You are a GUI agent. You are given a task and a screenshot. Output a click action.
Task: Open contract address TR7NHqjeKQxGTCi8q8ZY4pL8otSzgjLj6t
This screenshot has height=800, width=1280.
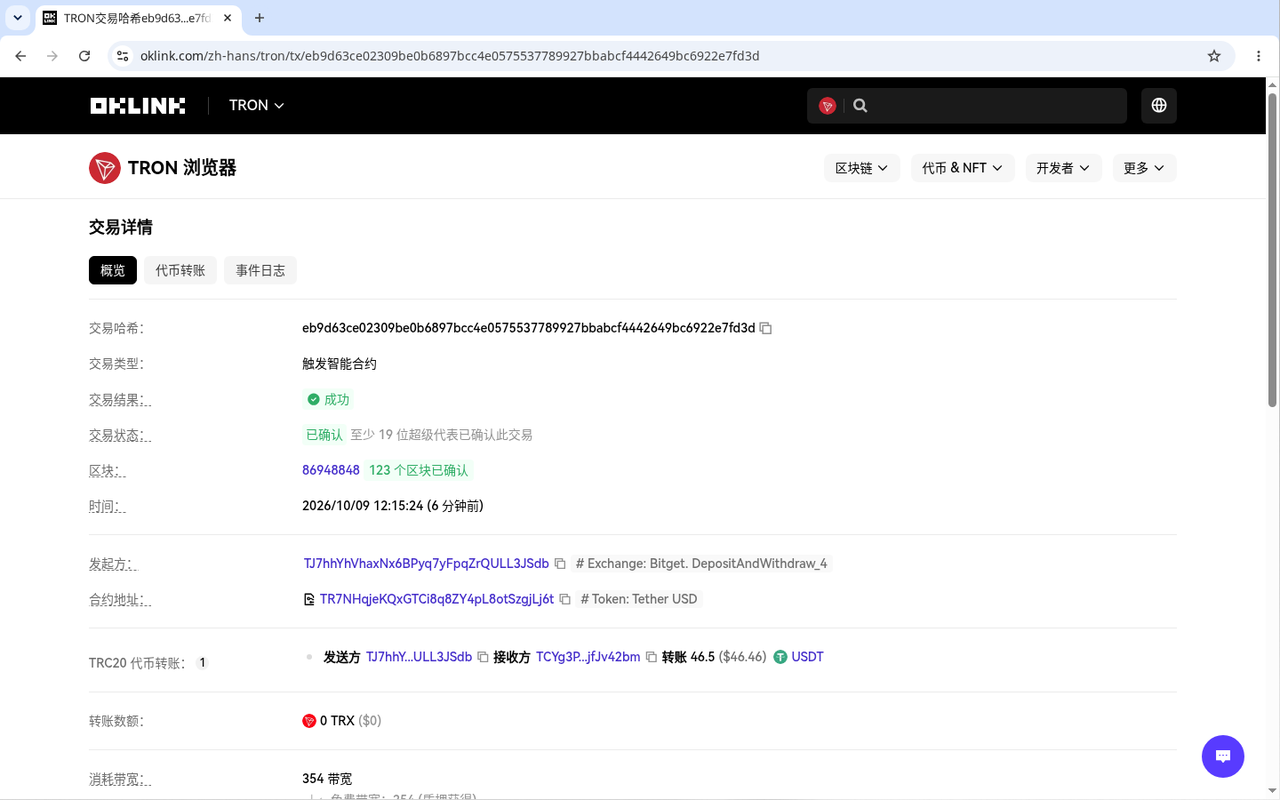click(x=437, y=599)
